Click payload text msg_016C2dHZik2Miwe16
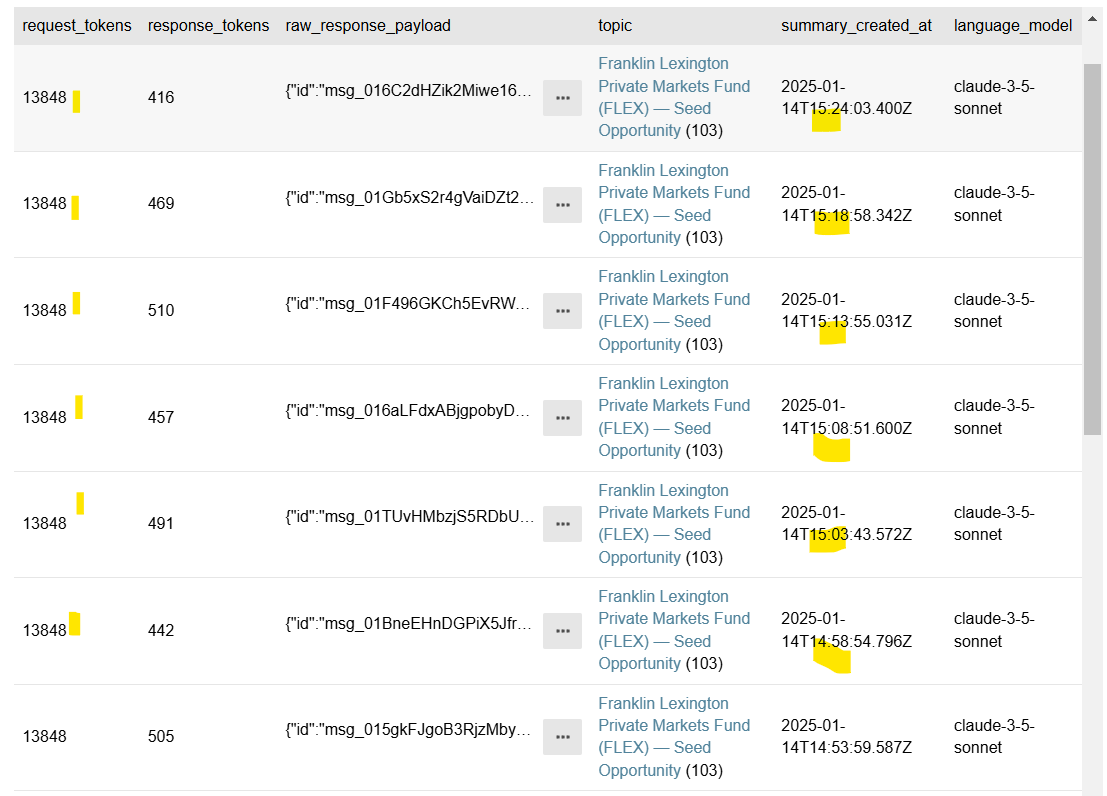Image resolution: width=1107 pixels, height=796 pixels. (x=409, y=90)
